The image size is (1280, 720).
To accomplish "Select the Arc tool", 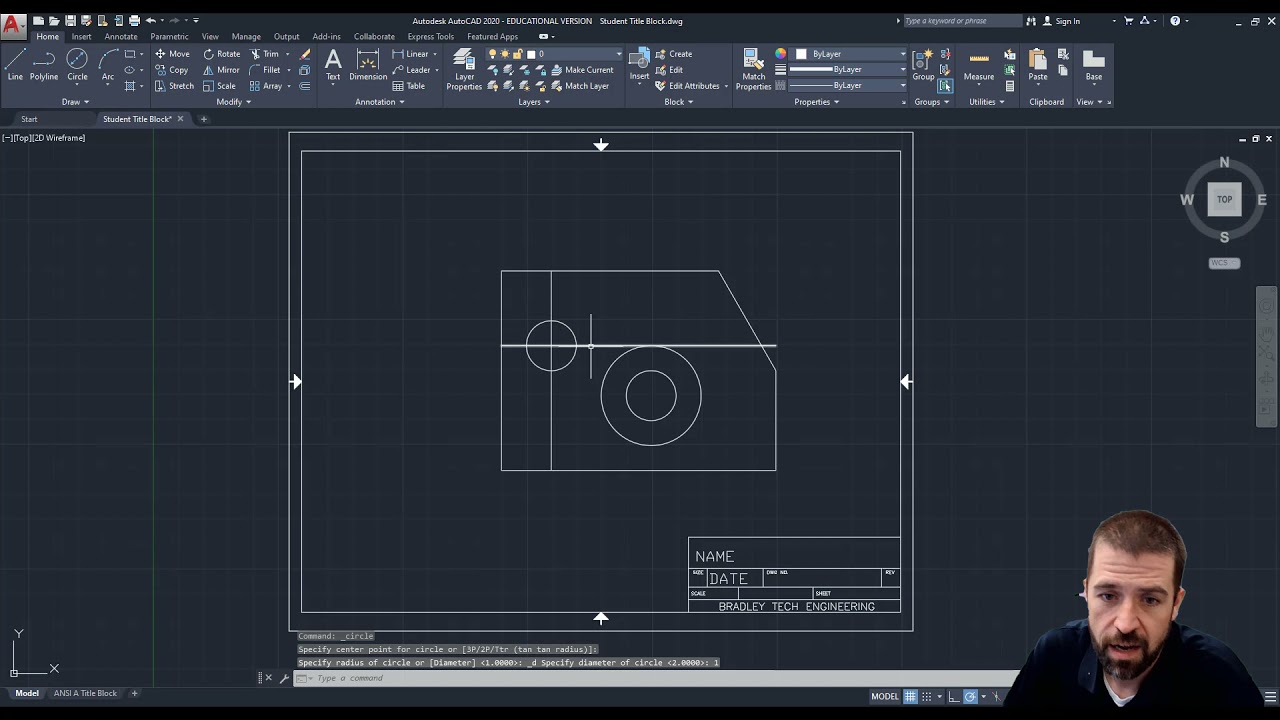I will tap(108, 64).
